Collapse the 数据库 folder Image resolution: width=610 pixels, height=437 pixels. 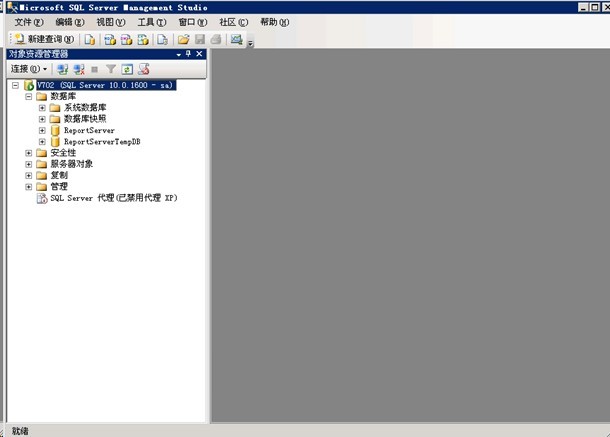[x=29, y=97]
